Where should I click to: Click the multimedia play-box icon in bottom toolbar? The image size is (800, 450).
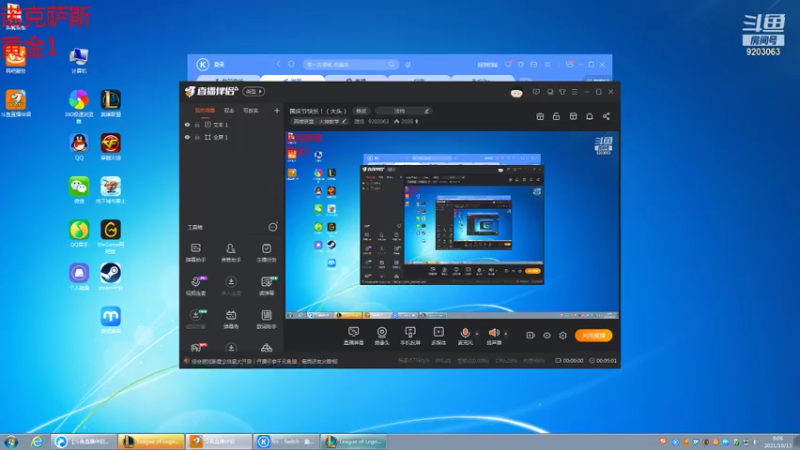tap(438, 336)
